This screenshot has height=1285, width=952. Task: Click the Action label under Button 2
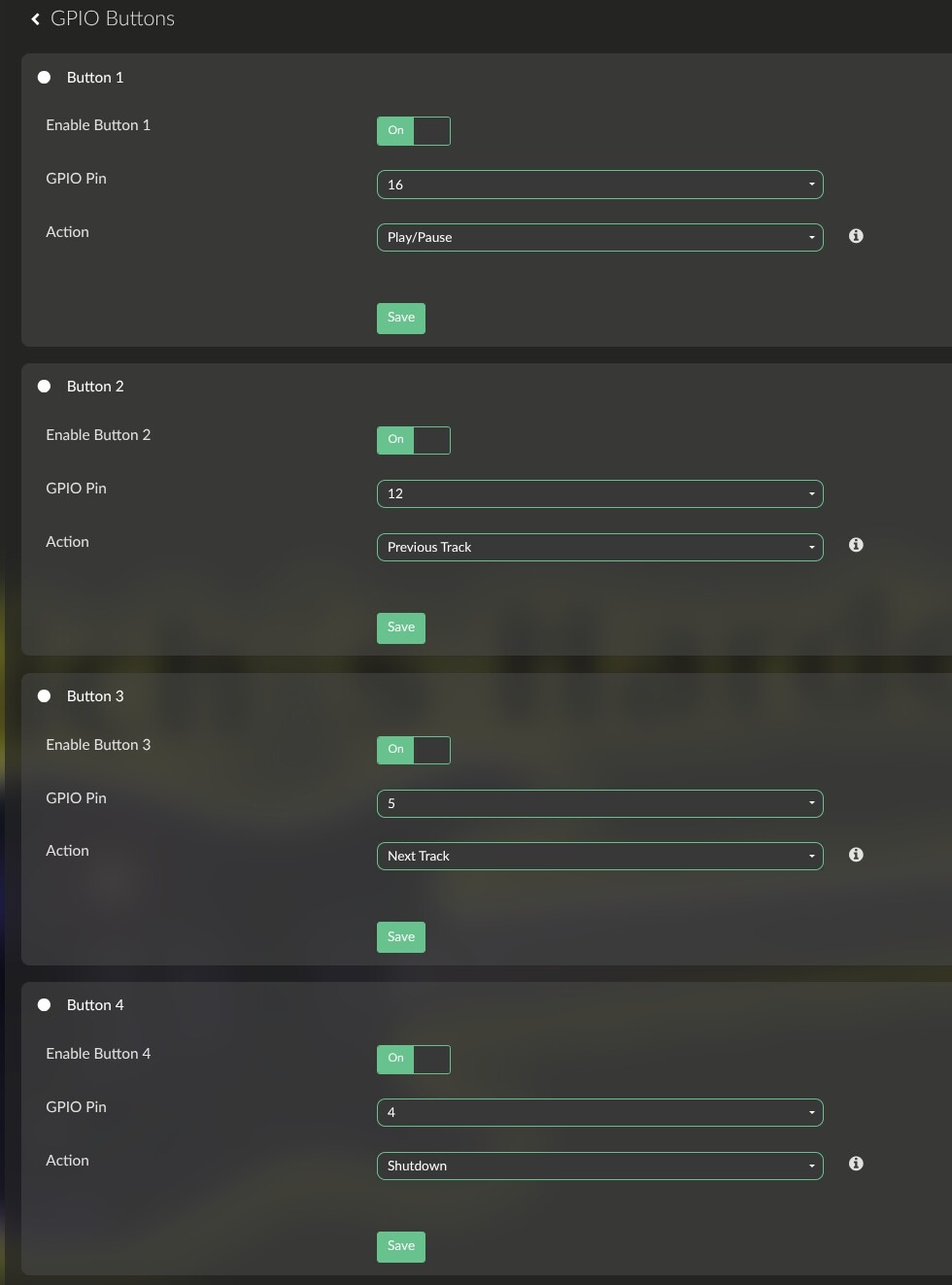67,542
